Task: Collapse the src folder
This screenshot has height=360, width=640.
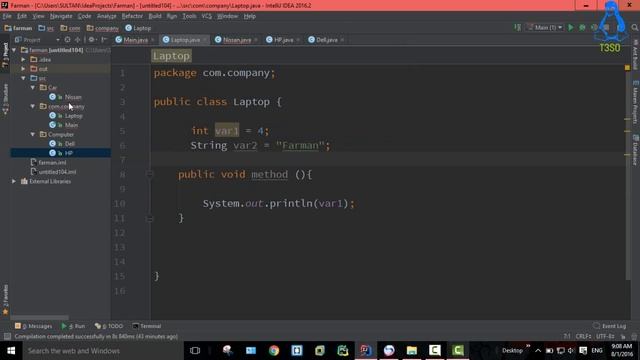Action: pyautogui.click(x=24, y=78)
